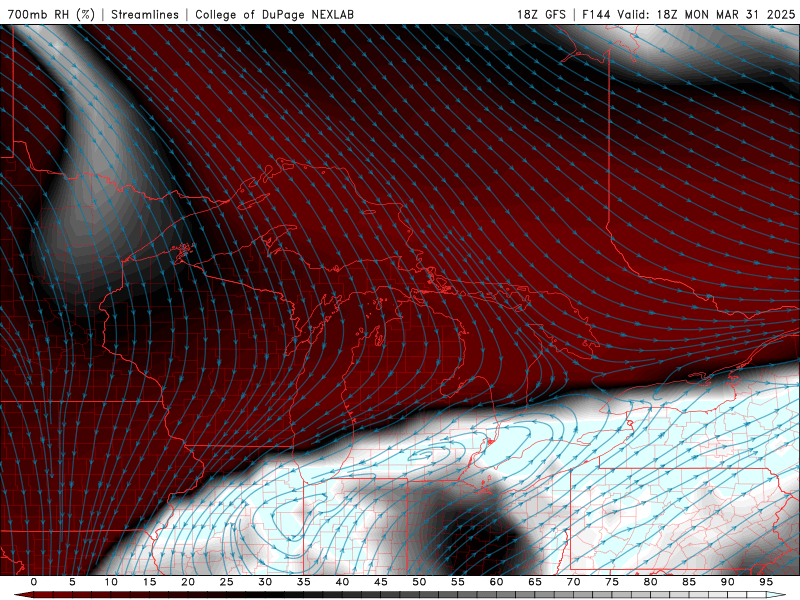Screen dimensions: 800x600
Task: Click the '40' percent legend label
Action: (x=342, y=582)
